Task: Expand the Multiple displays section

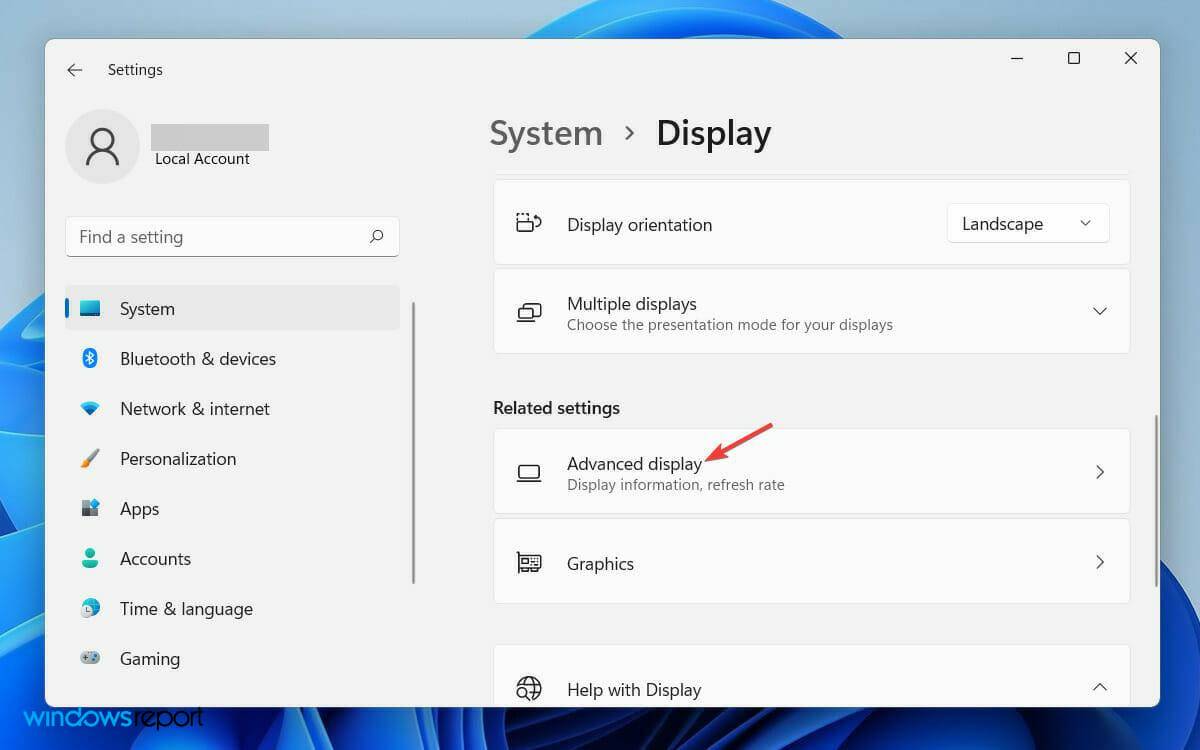Action: pyautogui.click(x=1099, y=311)
